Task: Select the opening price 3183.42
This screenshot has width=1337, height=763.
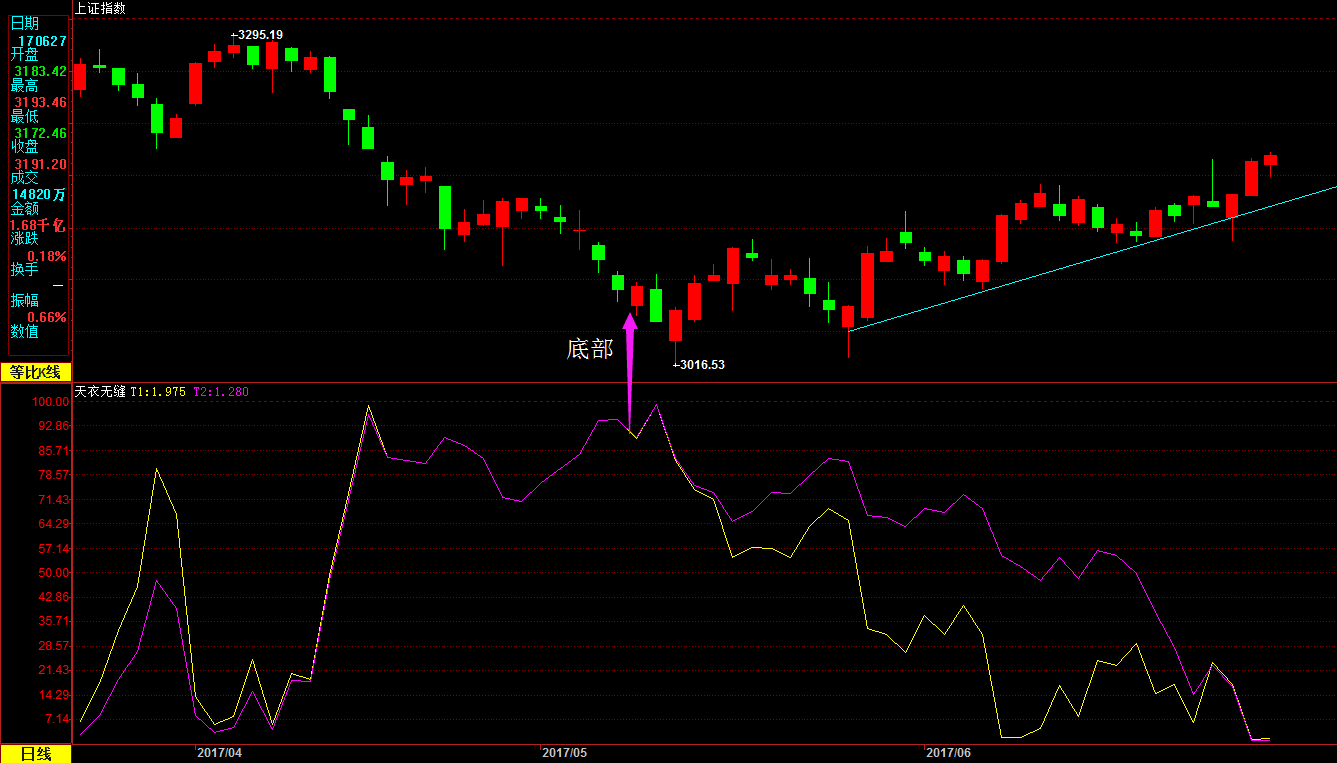Action: click(40, 72)
